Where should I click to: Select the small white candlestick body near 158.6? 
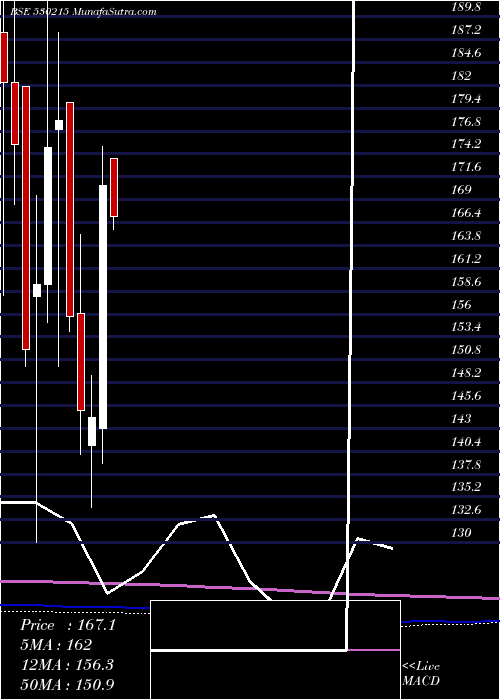point(37,291)
